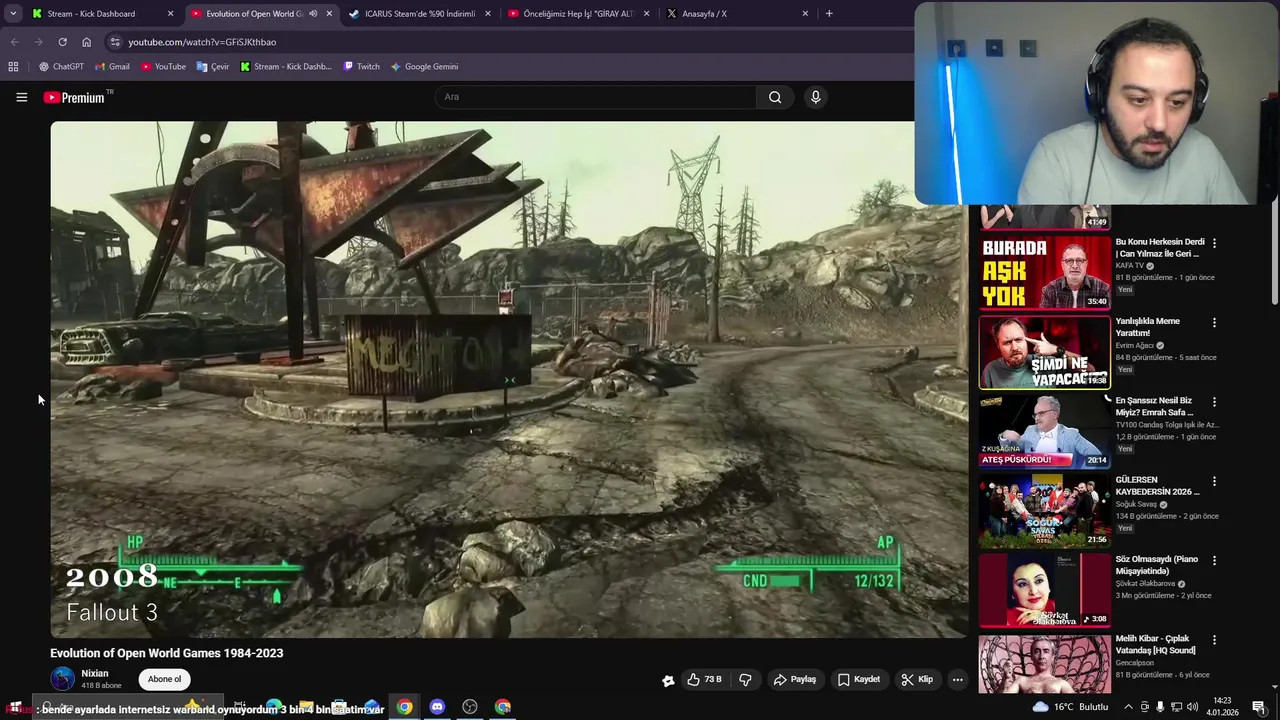Open Soğuk Savaş 21:56 thumbnail
This screenshot has width=1280, height=720.
[1044, 511]
